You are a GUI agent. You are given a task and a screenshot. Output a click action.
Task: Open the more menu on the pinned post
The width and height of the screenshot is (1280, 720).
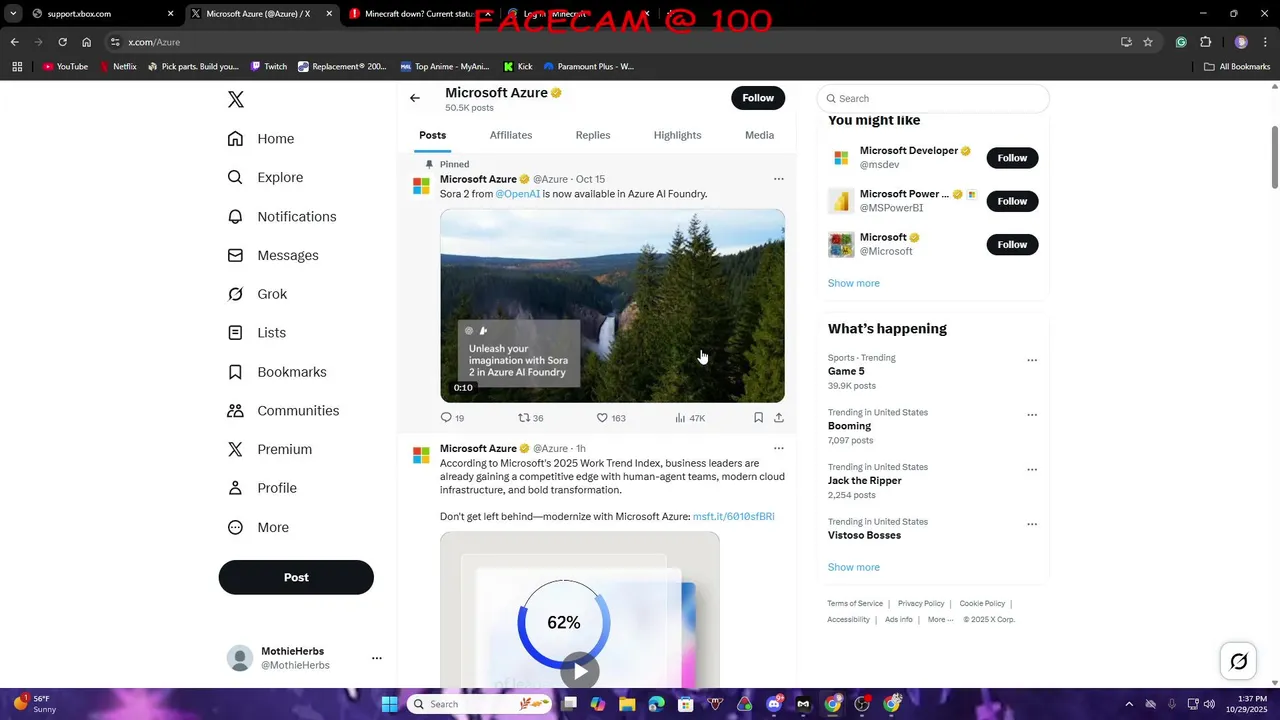pyautogui.click(x=778, y=179)
